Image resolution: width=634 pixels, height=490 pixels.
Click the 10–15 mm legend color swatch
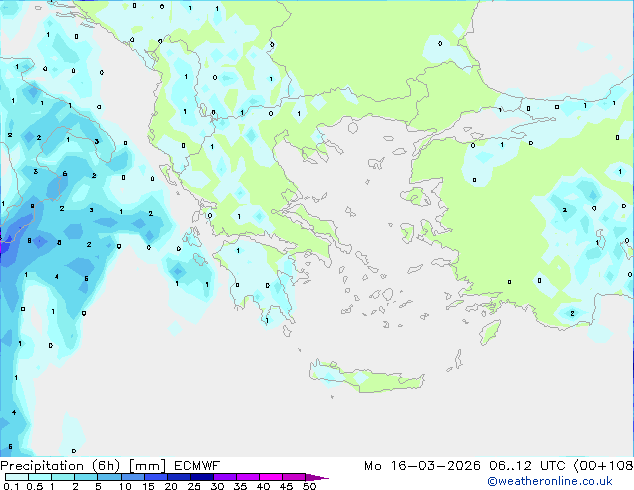pyautogui.click(x=132, y=477)
